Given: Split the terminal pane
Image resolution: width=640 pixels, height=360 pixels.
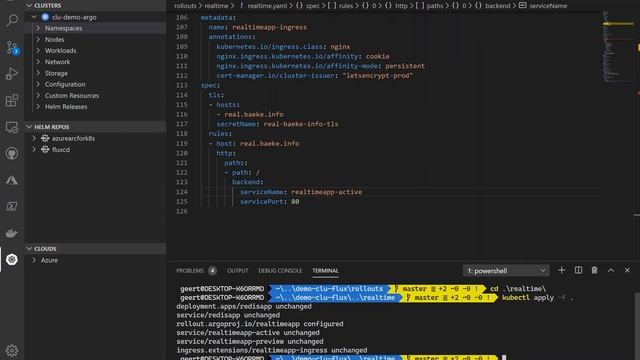Looking at the screenshot, I should pyautogui.click(x=578, y=270).
